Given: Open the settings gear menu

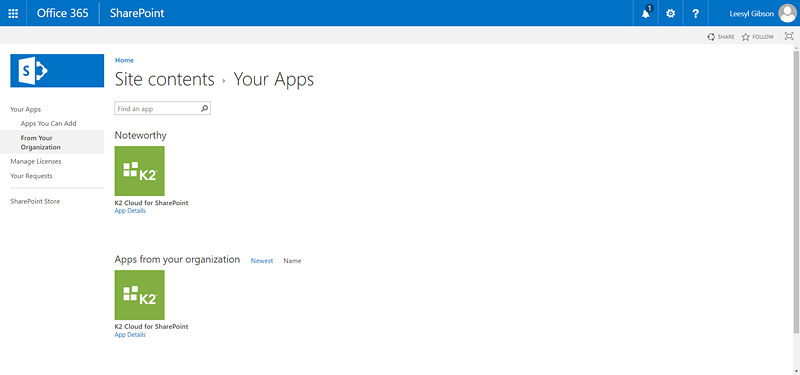Looking at the screenshot, I should click(671, 13).
